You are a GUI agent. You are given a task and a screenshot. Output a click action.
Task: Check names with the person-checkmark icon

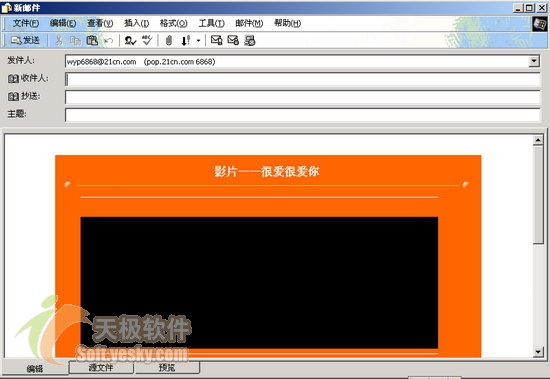(130, 41)
